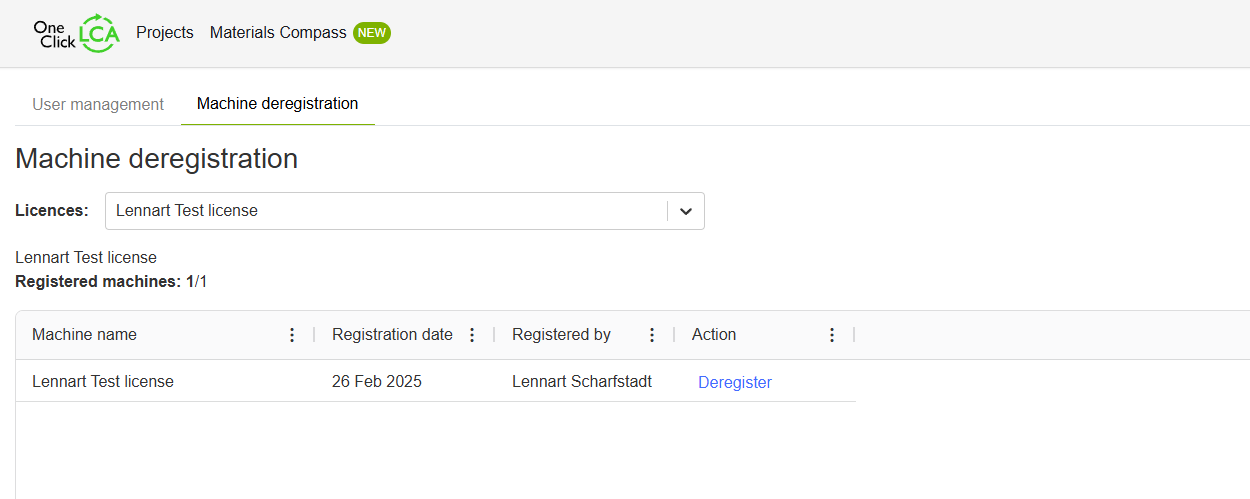
Task: Click the One Click LCA logo
Action: pyautogui.click(x=76, y=33)
